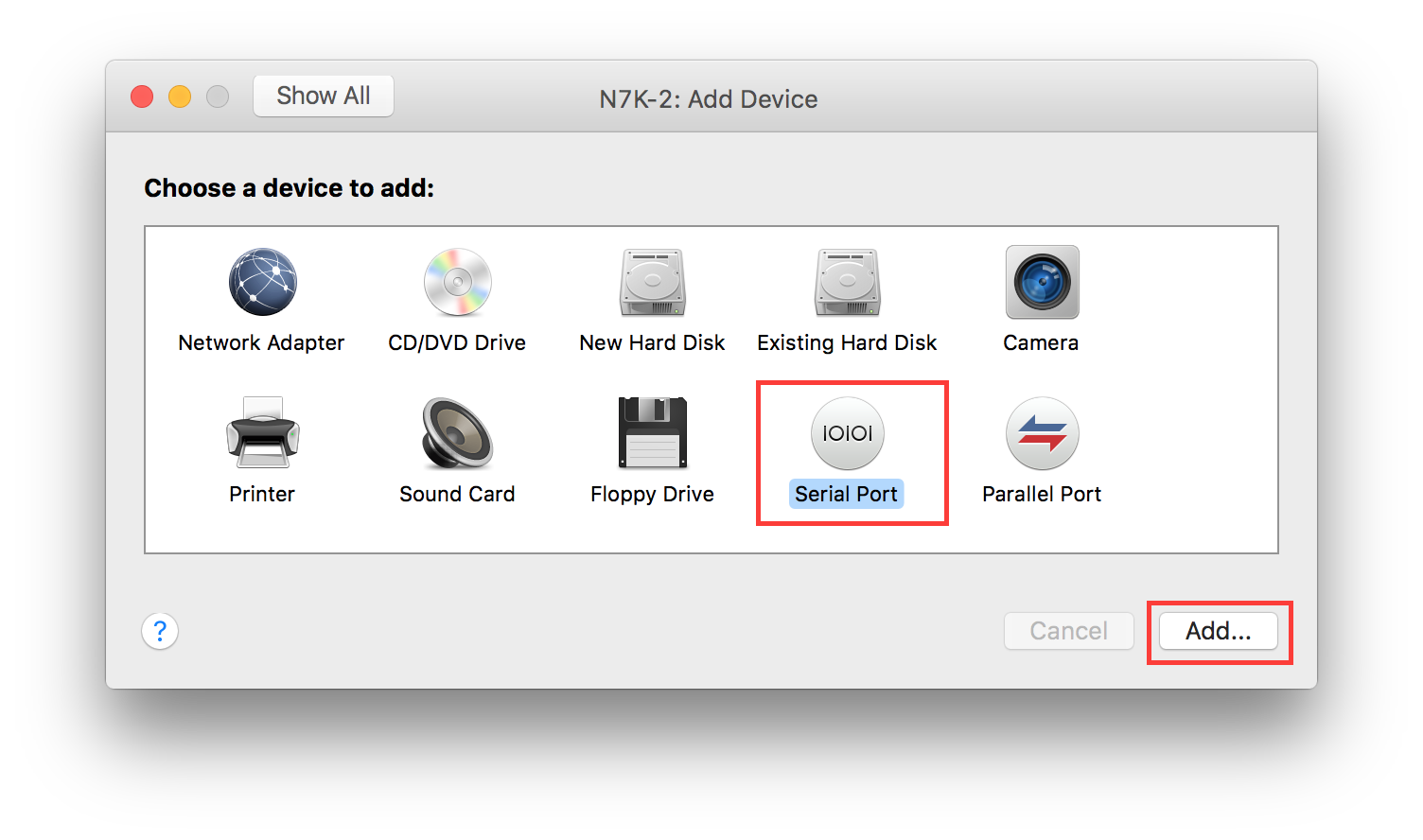
Task: Click the "New Hard Disk" label
Action: (x=652, y=342)
